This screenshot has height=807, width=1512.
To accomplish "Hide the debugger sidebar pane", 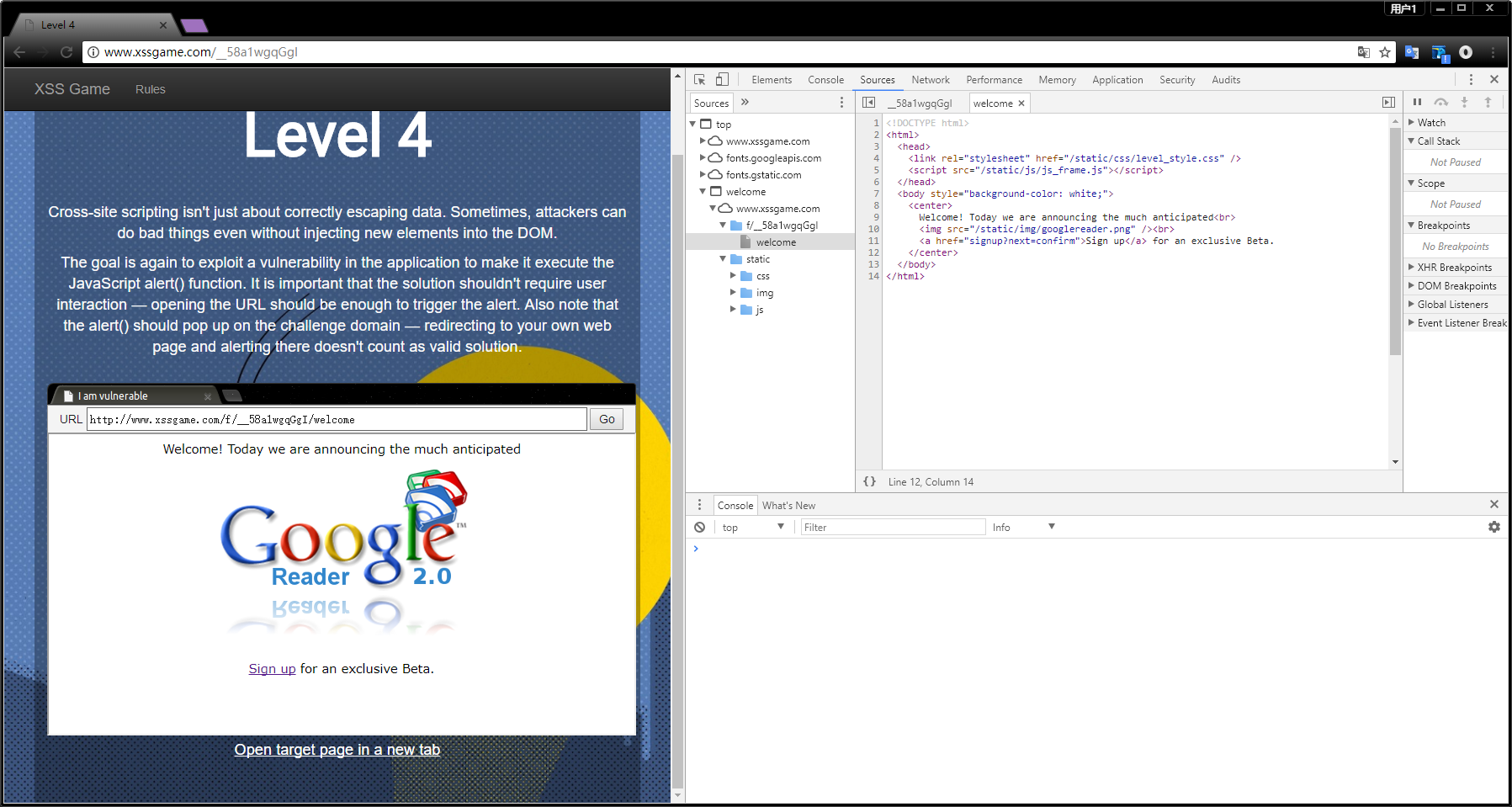I will pos(1387,103).
